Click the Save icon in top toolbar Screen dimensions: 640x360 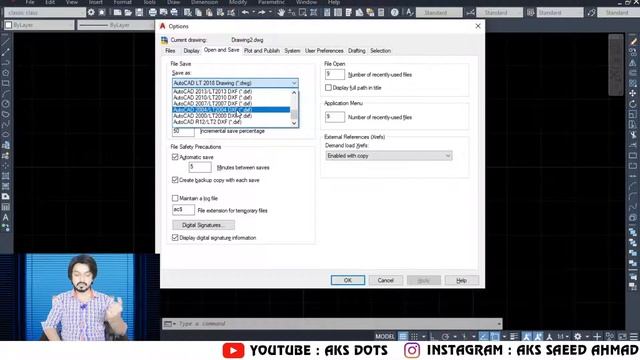(x=139, y=13)
